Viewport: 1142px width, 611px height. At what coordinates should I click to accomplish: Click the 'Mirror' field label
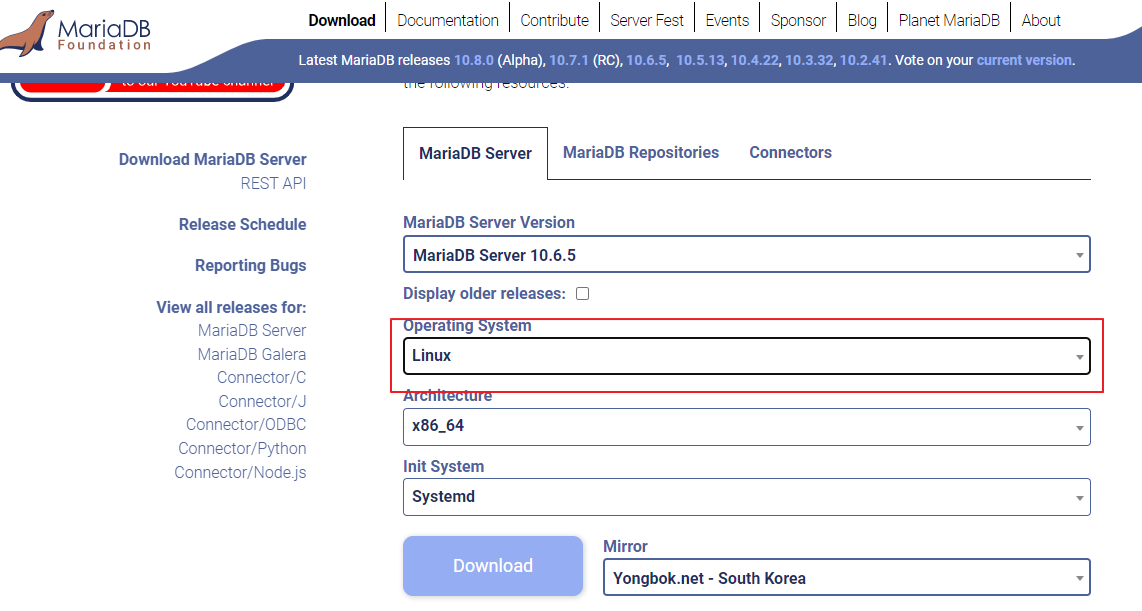[626, 546]
